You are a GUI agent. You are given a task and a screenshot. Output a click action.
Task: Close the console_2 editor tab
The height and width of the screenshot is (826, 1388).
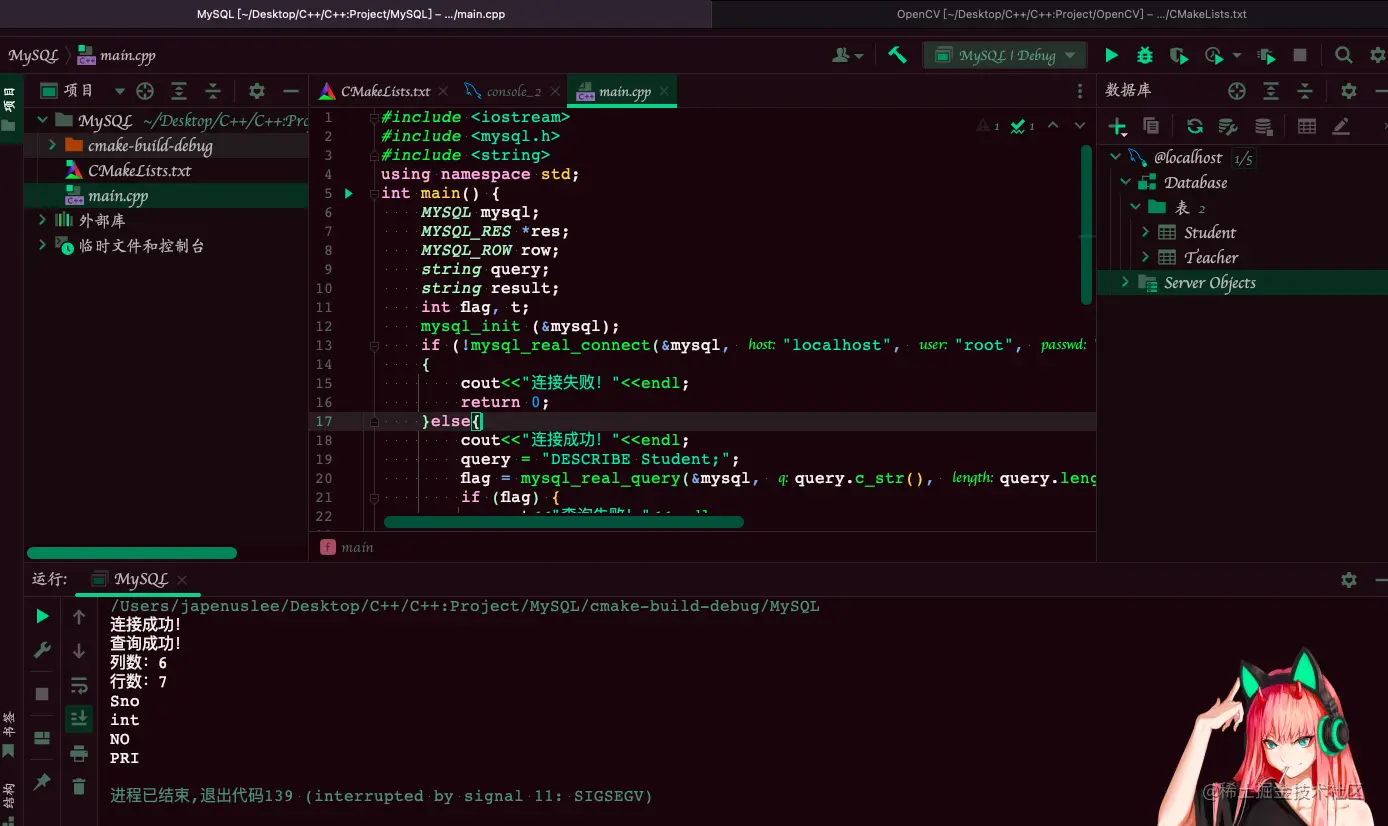553,91
